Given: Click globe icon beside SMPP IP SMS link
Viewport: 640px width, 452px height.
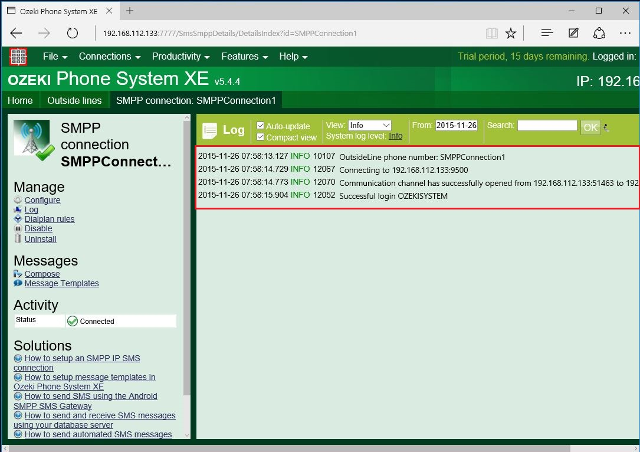Looking at the screenshot, I should 18,358.
